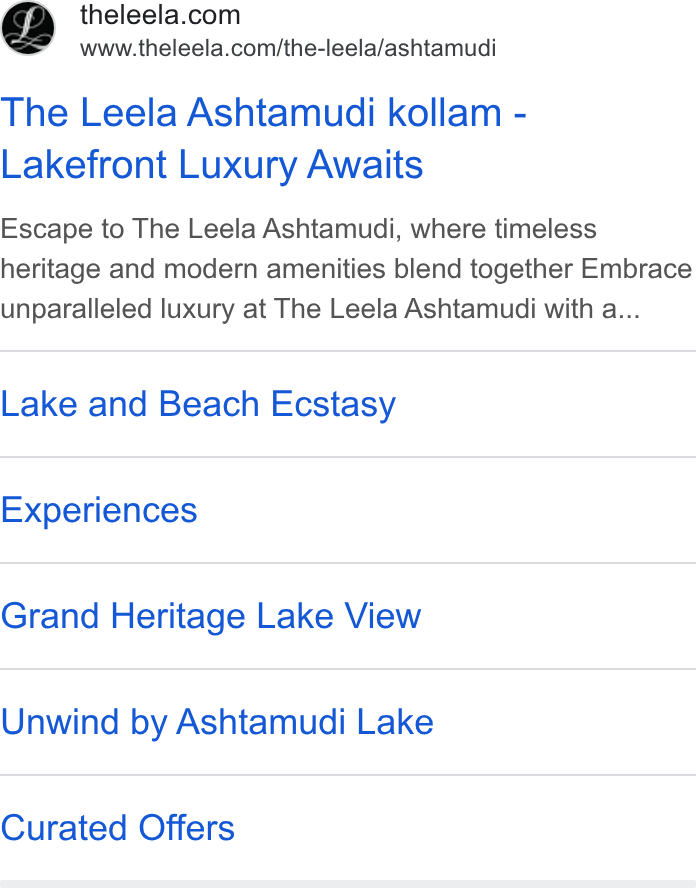Image resolution: width=696 pixels, height=888 pixels.
Task: Click the Leela logo favicon
Action: pos(28,28)
